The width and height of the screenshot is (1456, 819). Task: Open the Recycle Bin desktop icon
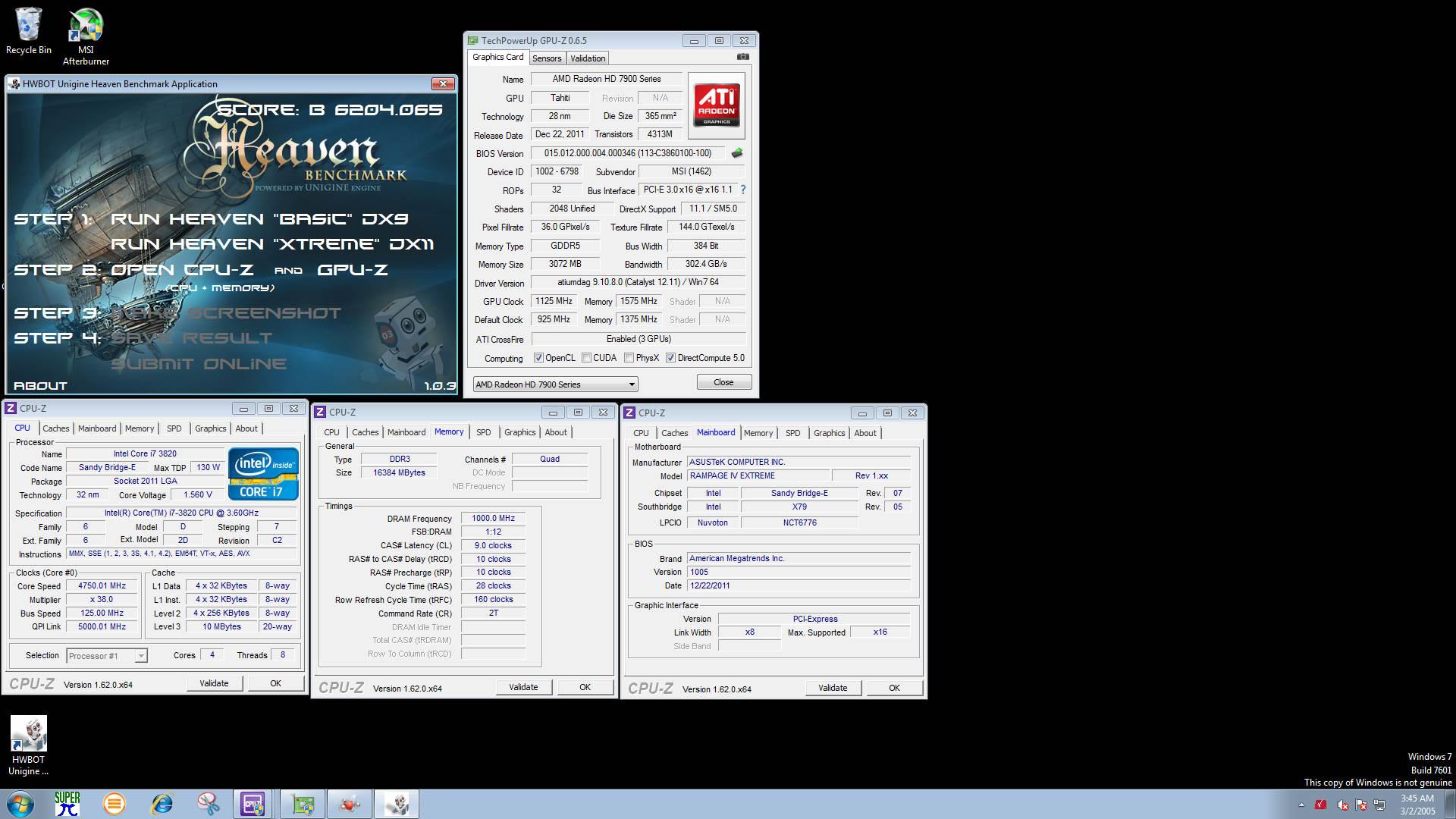pyautogui.click(x=29, y=32)
